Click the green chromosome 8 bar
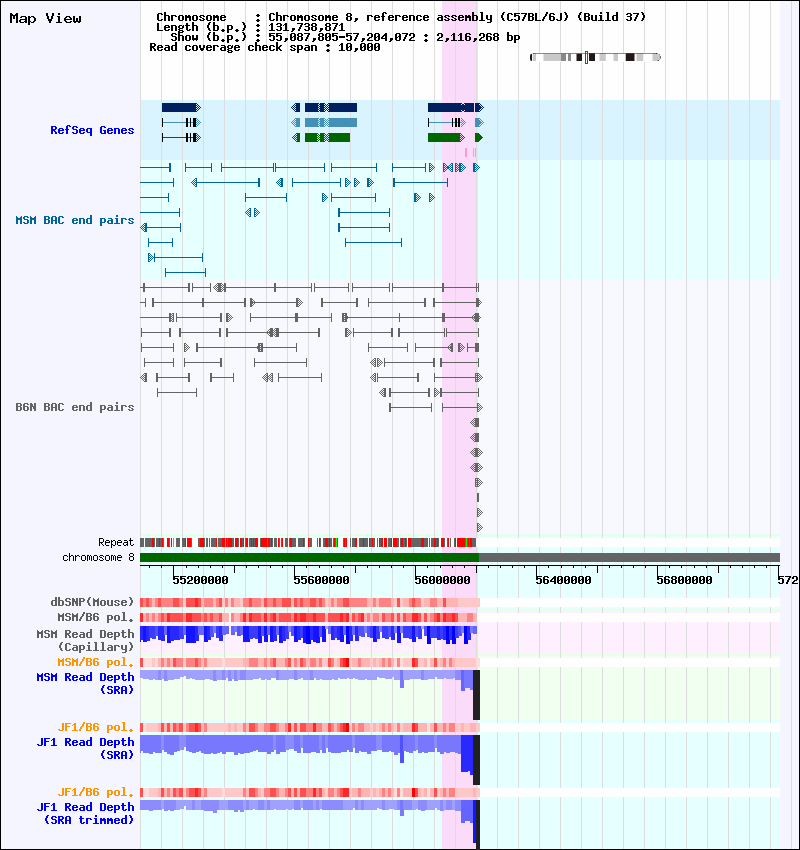800x850 pixels. pos(309,557)
